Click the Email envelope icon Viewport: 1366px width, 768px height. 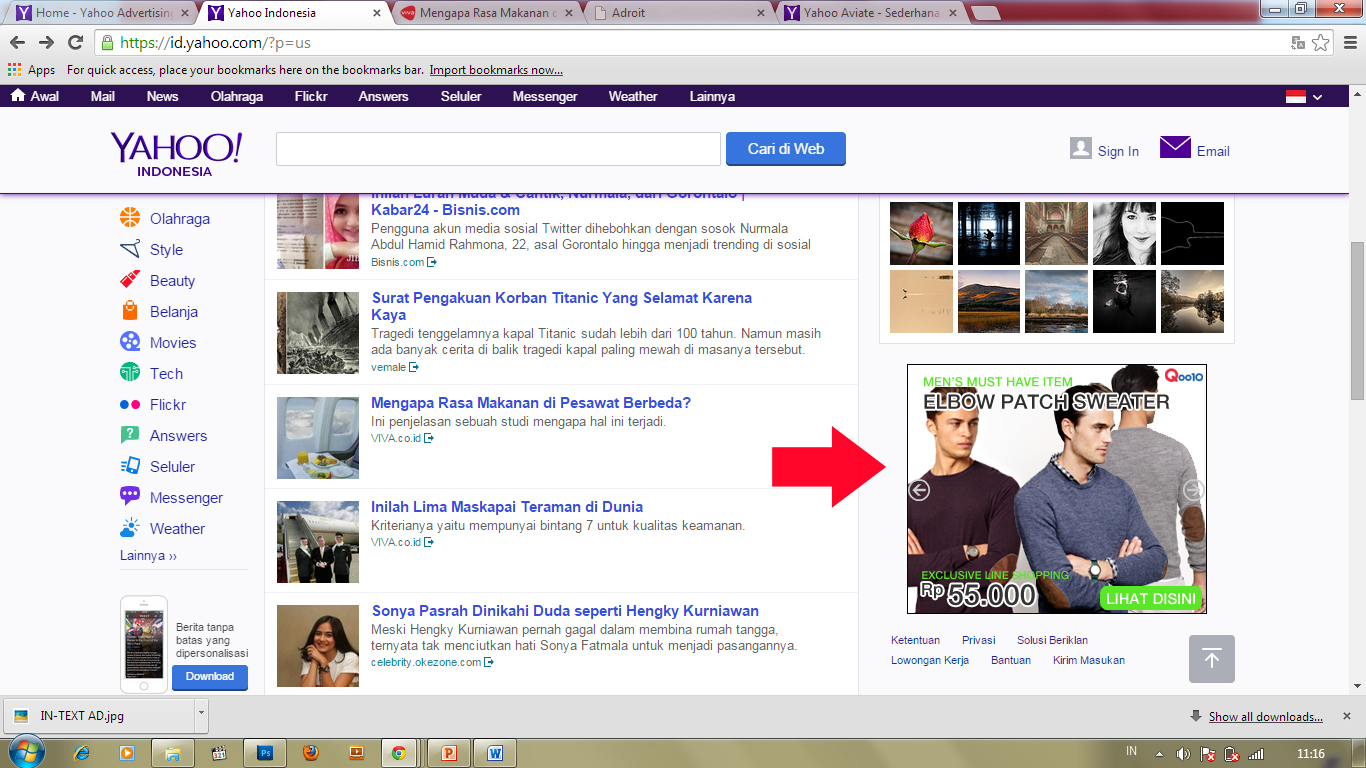(1175, 148)
